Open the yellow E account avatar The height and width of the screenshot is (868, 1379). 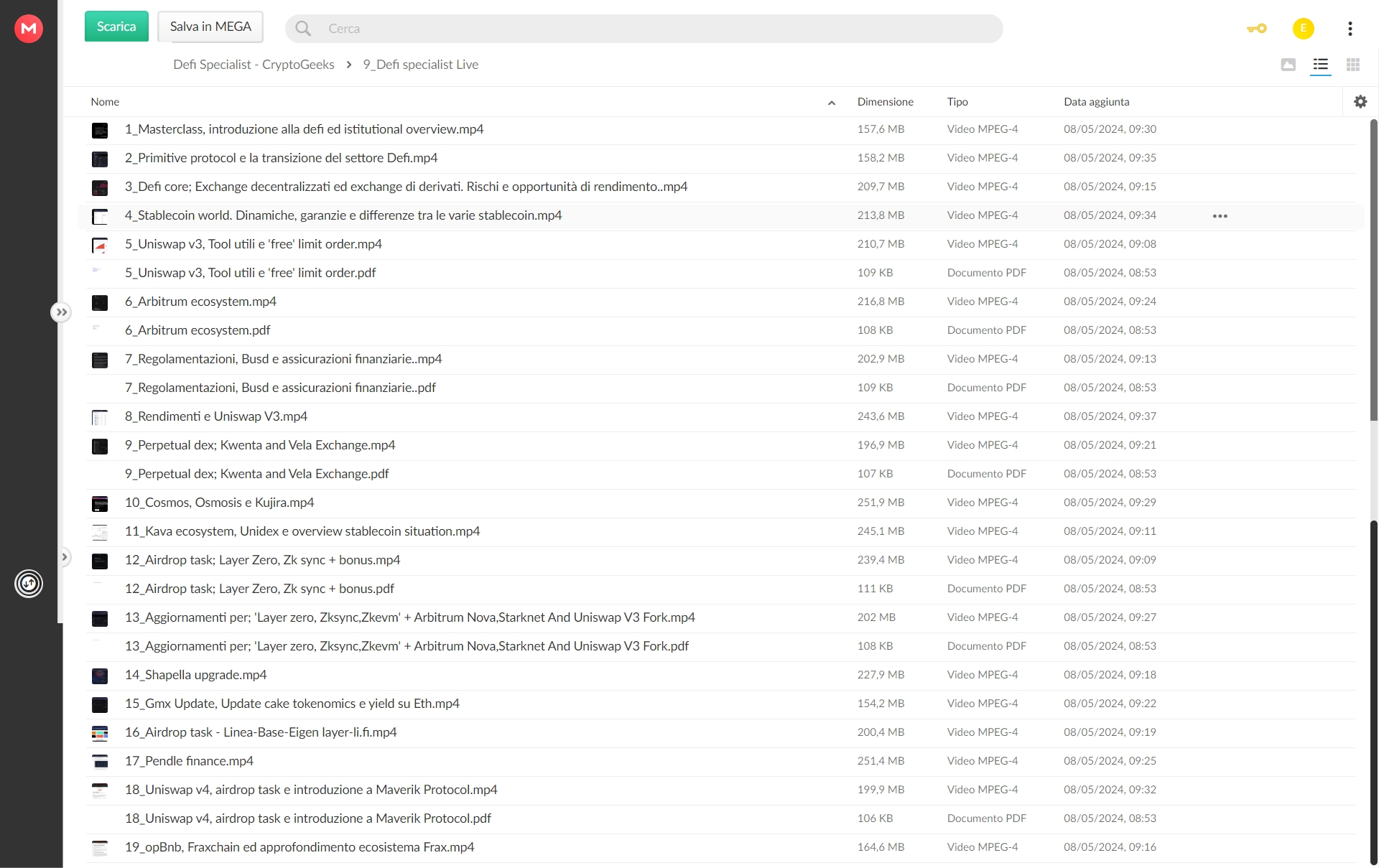[x=1304, y=29]
